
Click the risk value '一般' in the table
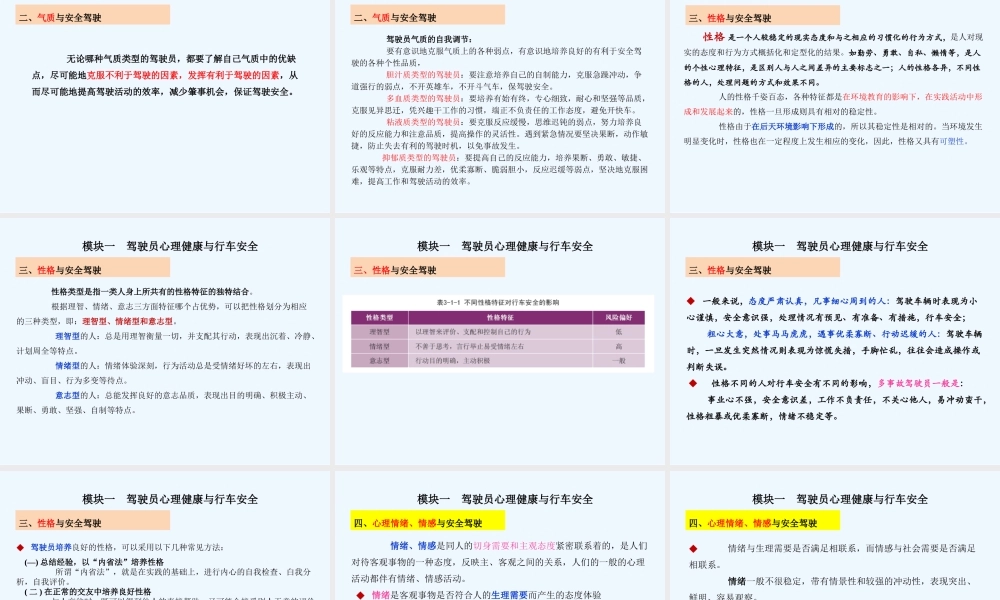pos(619,361)
